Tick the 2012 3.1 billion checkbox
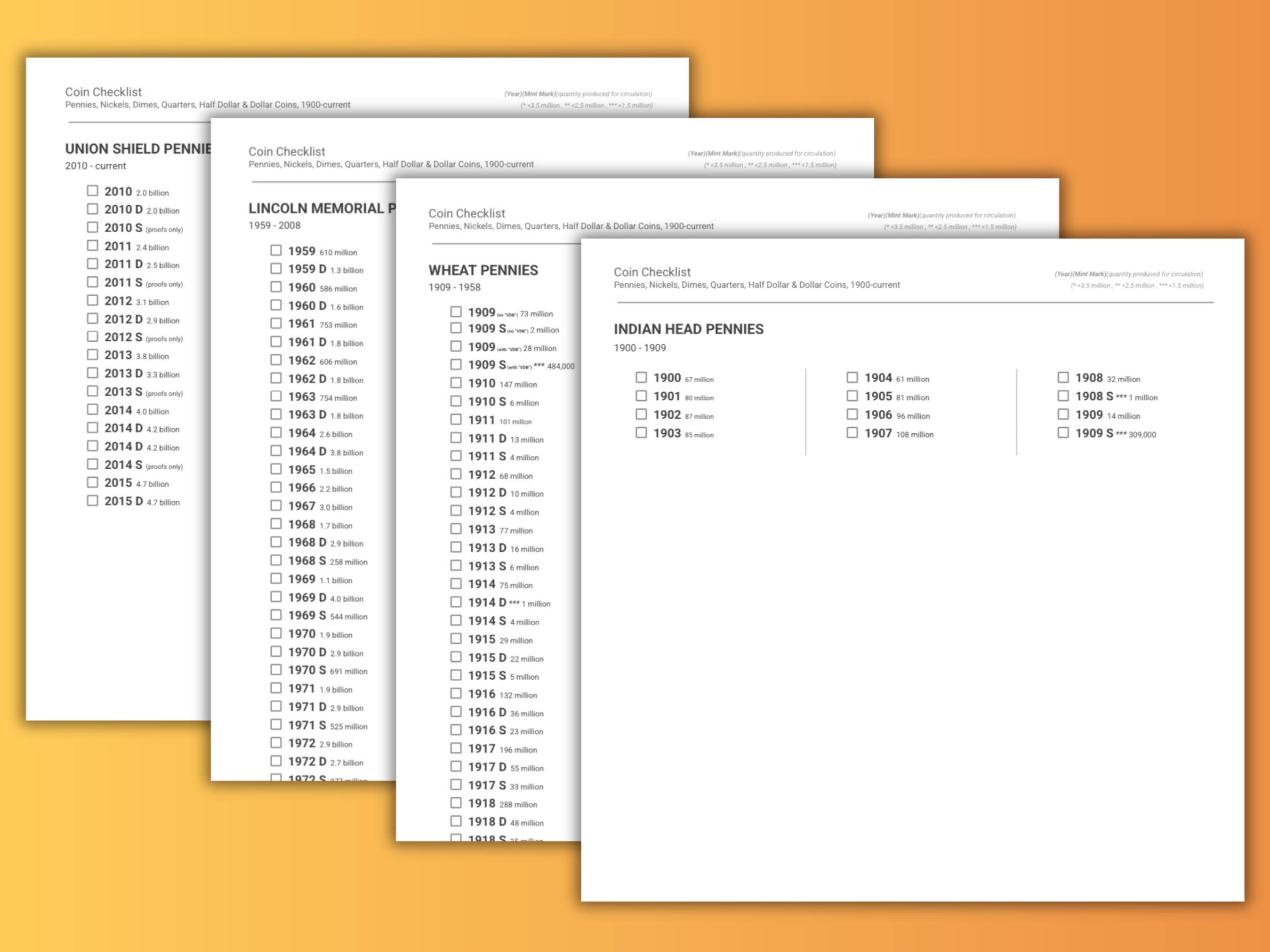1270x952 pixels. [92, 300]
